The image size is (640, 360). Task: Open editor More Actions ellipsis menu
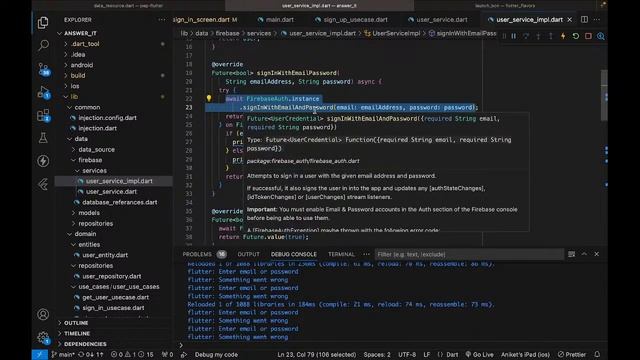tap(597, 20)
